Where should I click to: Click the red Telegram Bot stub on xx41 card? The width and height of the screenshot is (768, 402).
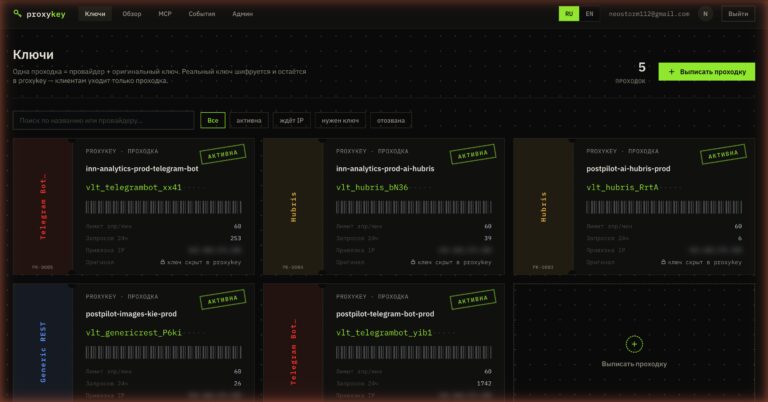click(43, 206)
